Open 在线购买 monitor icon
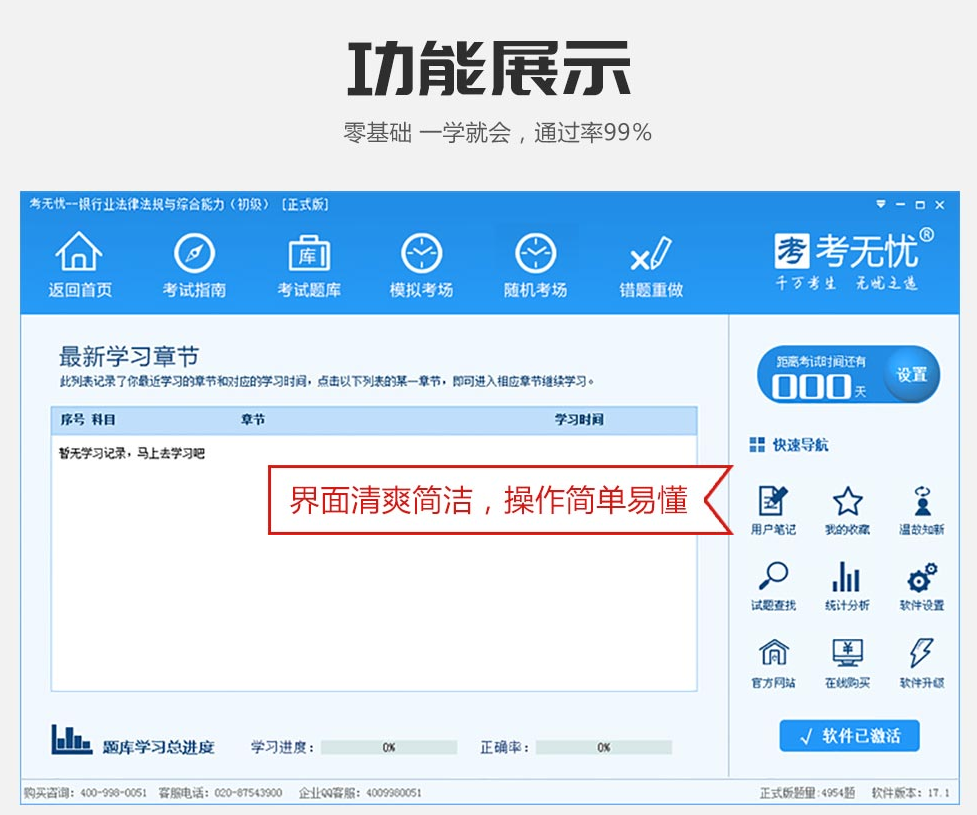The height and width of the screenshot is (815, 977). click(847, 652)
